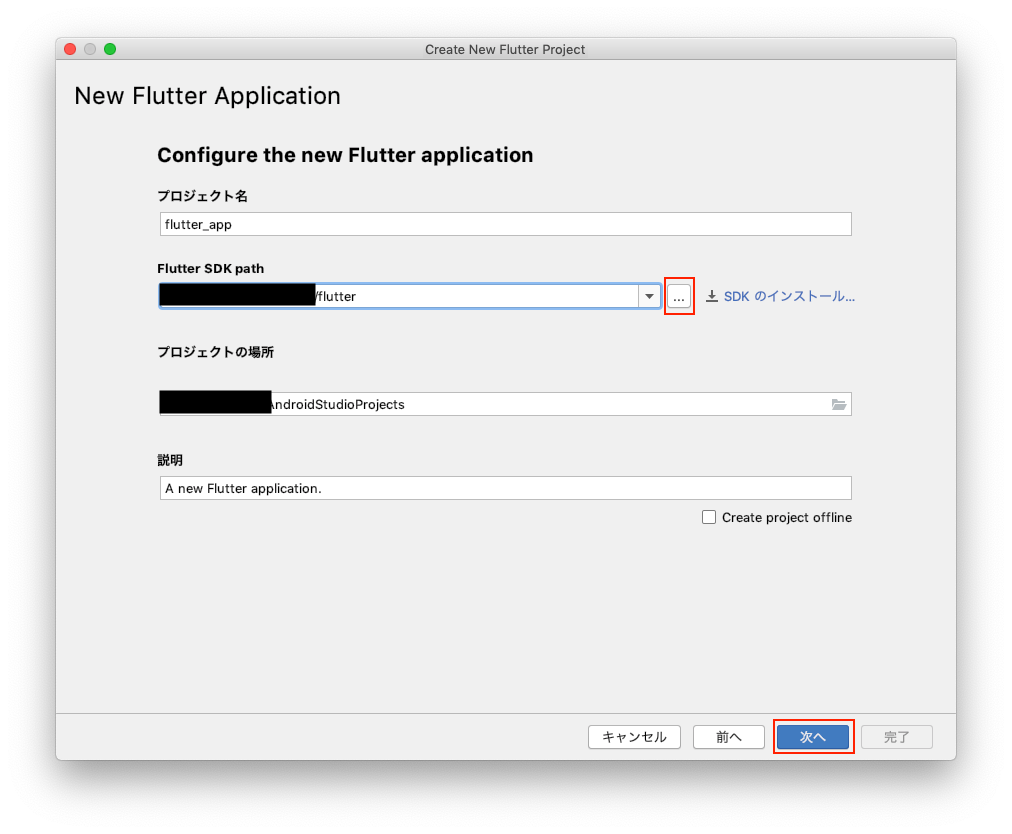Image resolution: width=1012 pixels, height=834 pixels.
Task: Click the yellow minimize button
Action: click(x=89, y=47)
